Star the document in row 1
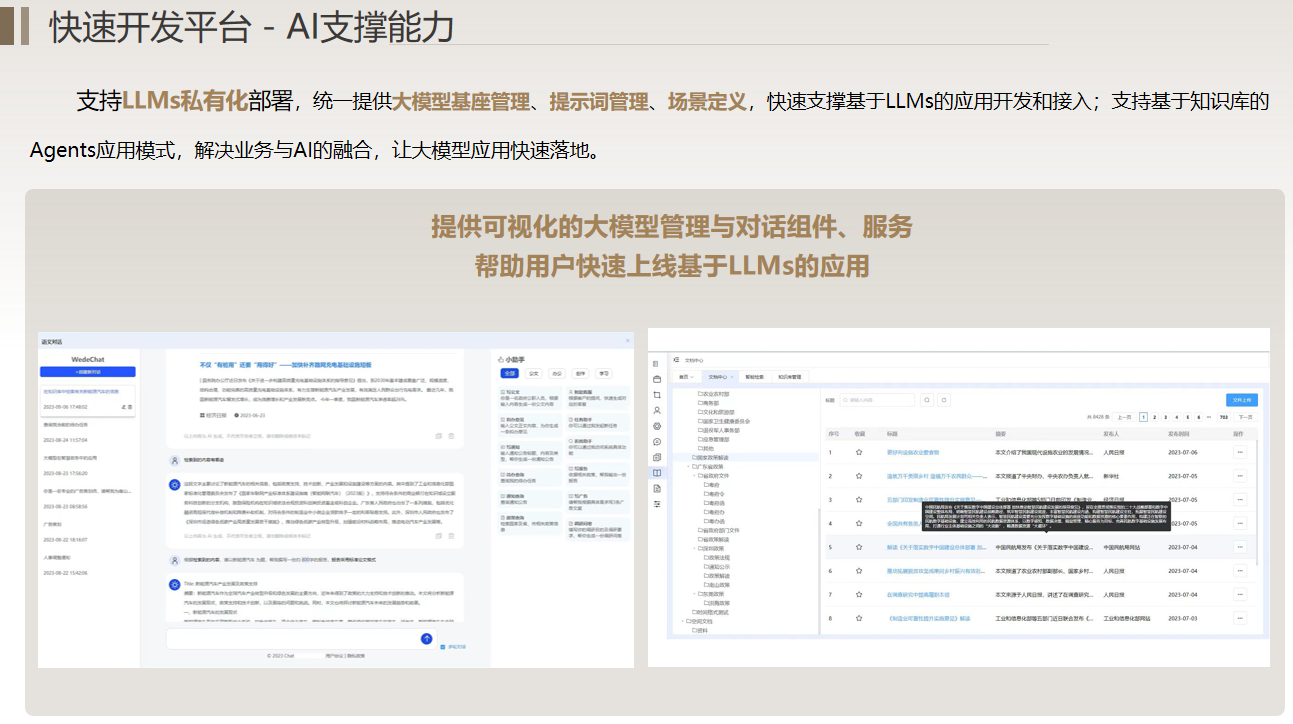Image resolution: width=1293 pixels, height=724 pixels. click(x=858, y=452)
